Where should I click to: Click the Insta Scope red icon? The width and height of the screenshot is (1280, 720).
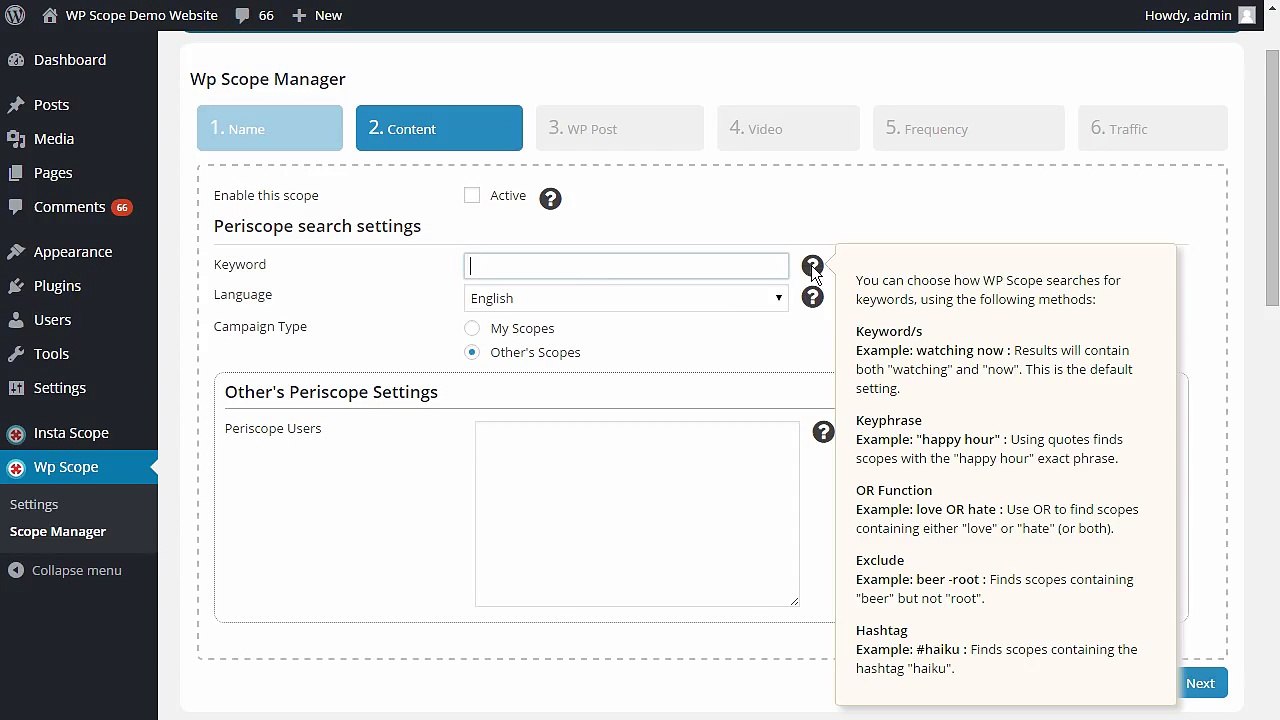point(16,434)
